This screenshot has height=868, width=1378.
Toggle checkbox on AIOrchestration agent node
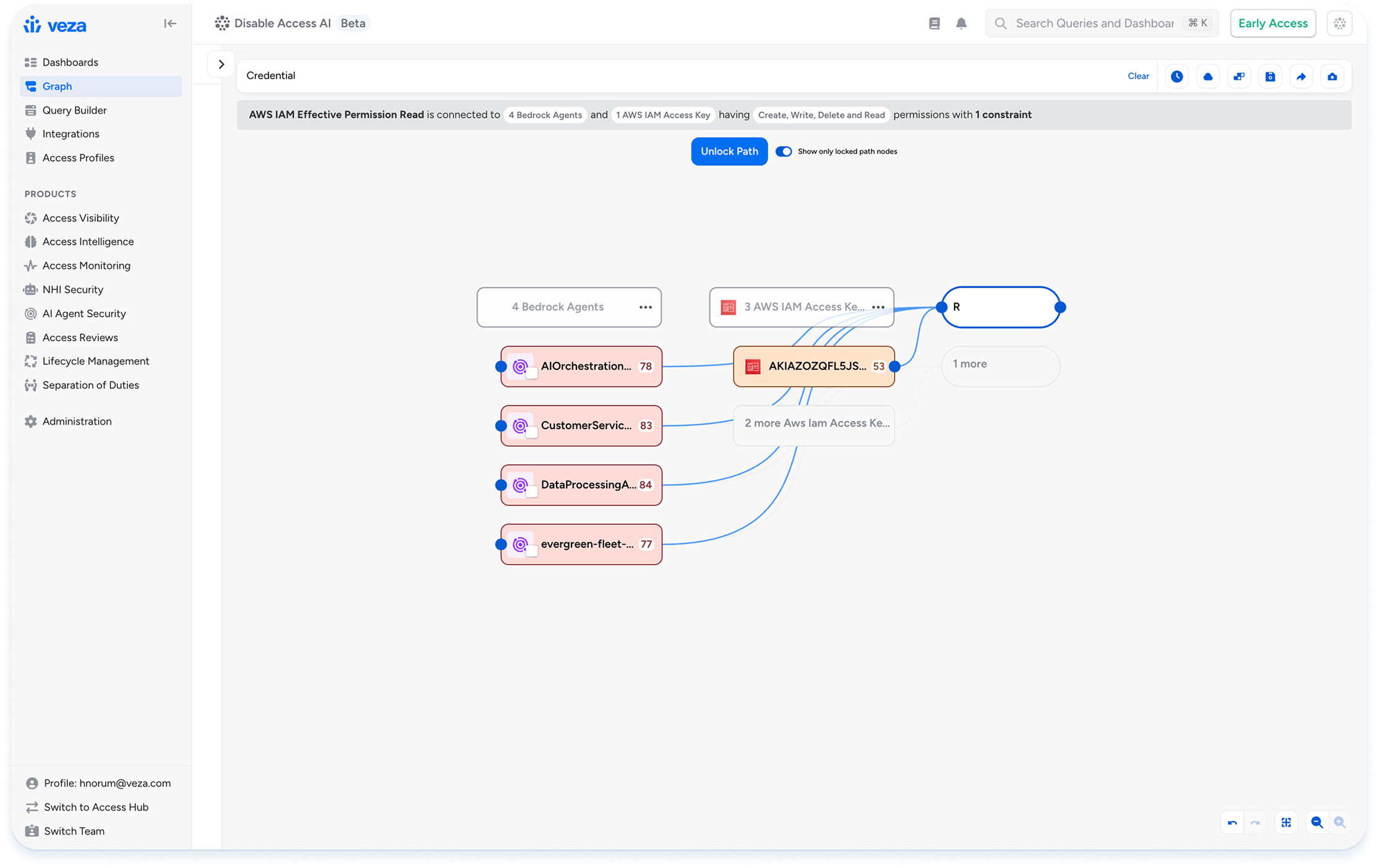[x=531, y=373]
